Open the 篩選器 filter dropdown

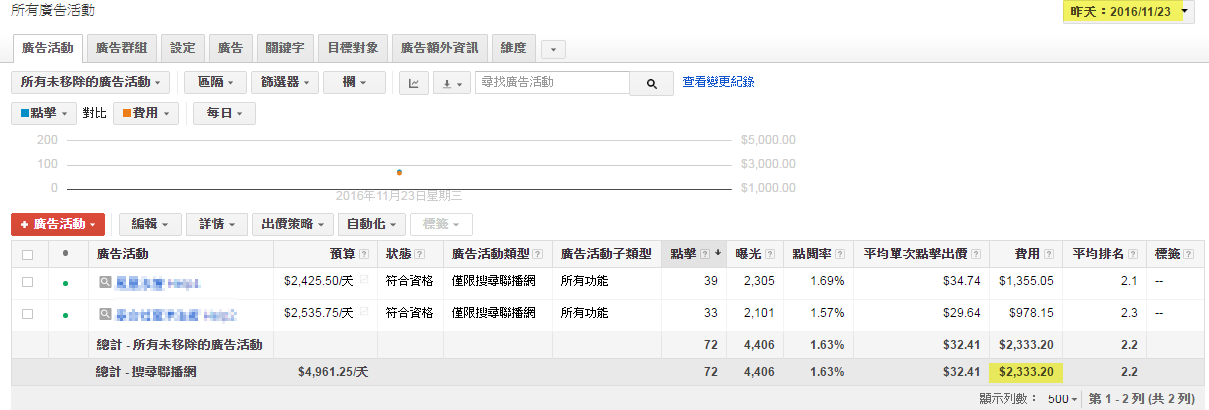(285, 83)
